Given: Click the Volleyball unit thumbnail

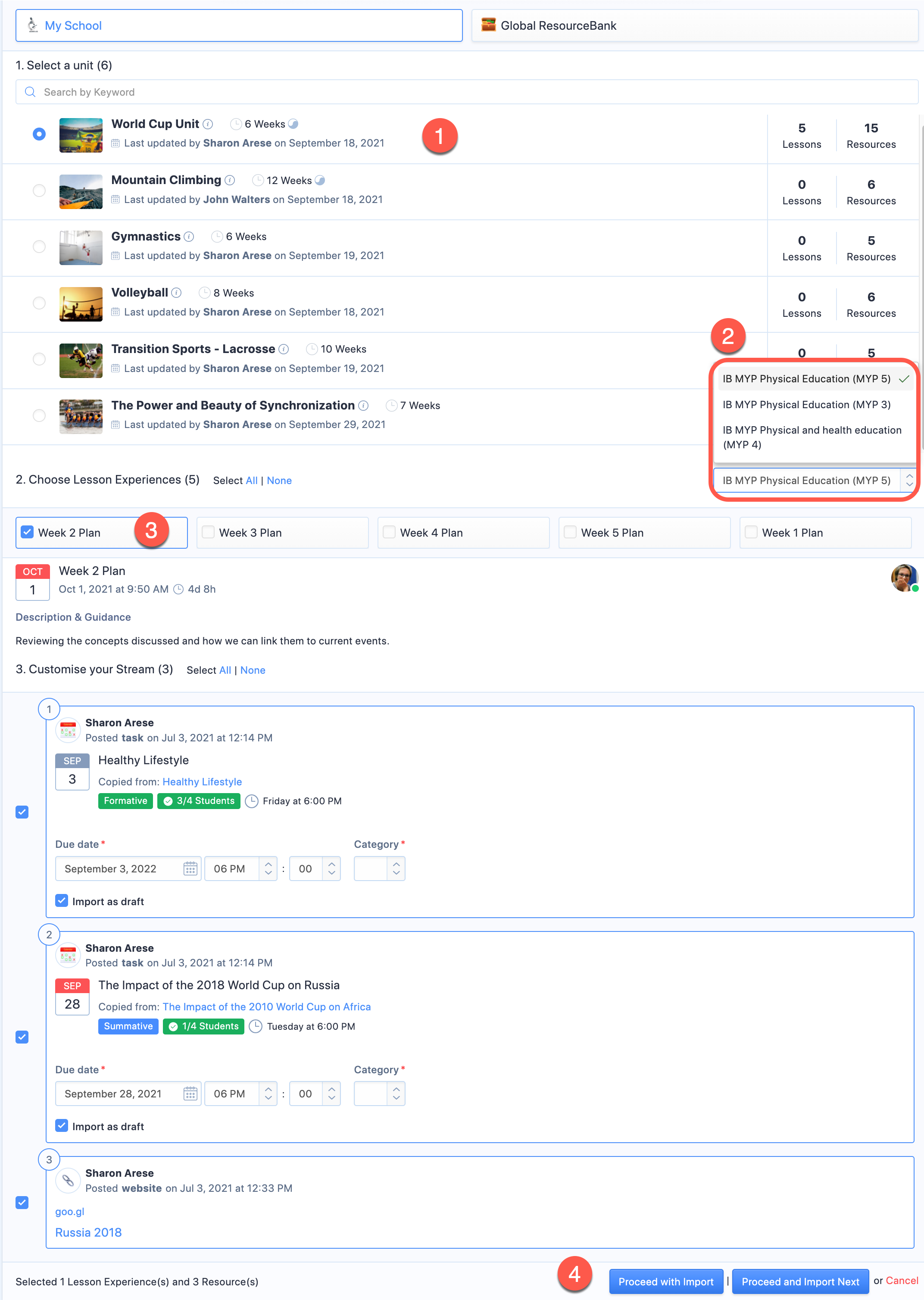Looking at the screenshot, I should point(81,304).
